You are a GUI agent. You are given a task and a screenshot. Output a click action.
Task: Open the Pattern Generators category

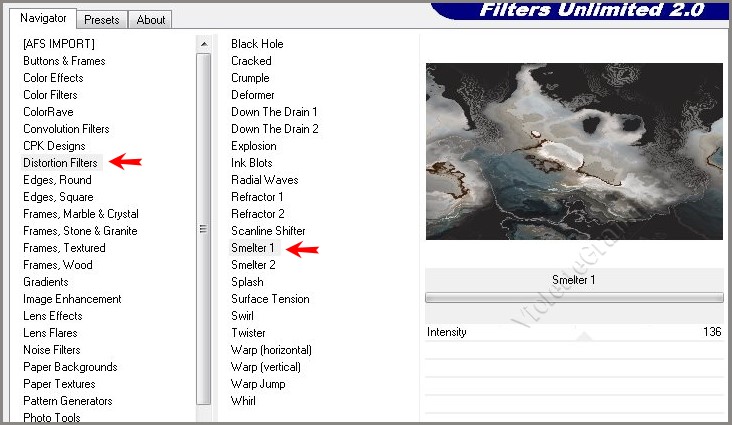click(x=68, y=401)
